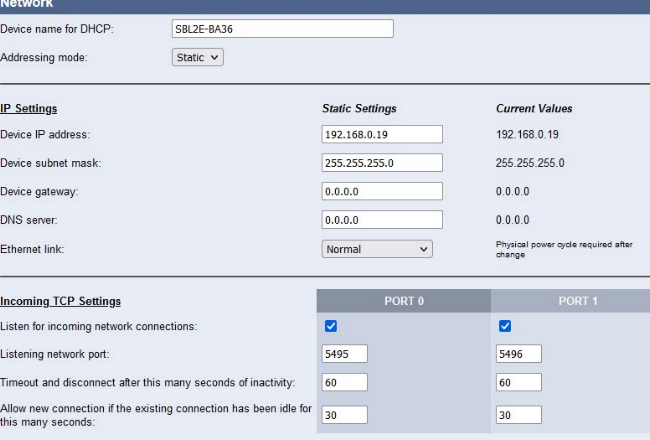Click the Listen for incoming network connections label
650x440 pixels.
(x=99, y=326)
